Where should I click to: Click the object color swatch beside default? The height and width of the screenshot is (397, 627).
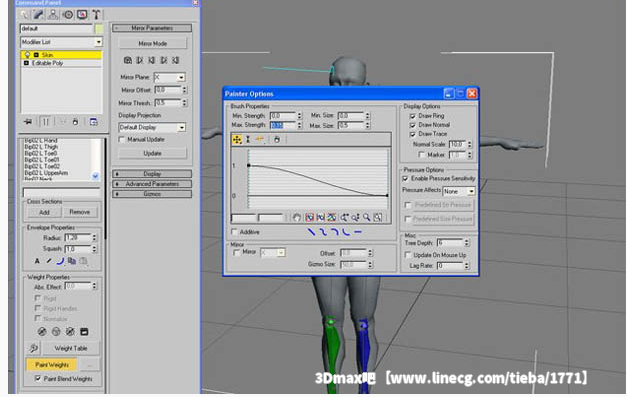click(98, 29)
